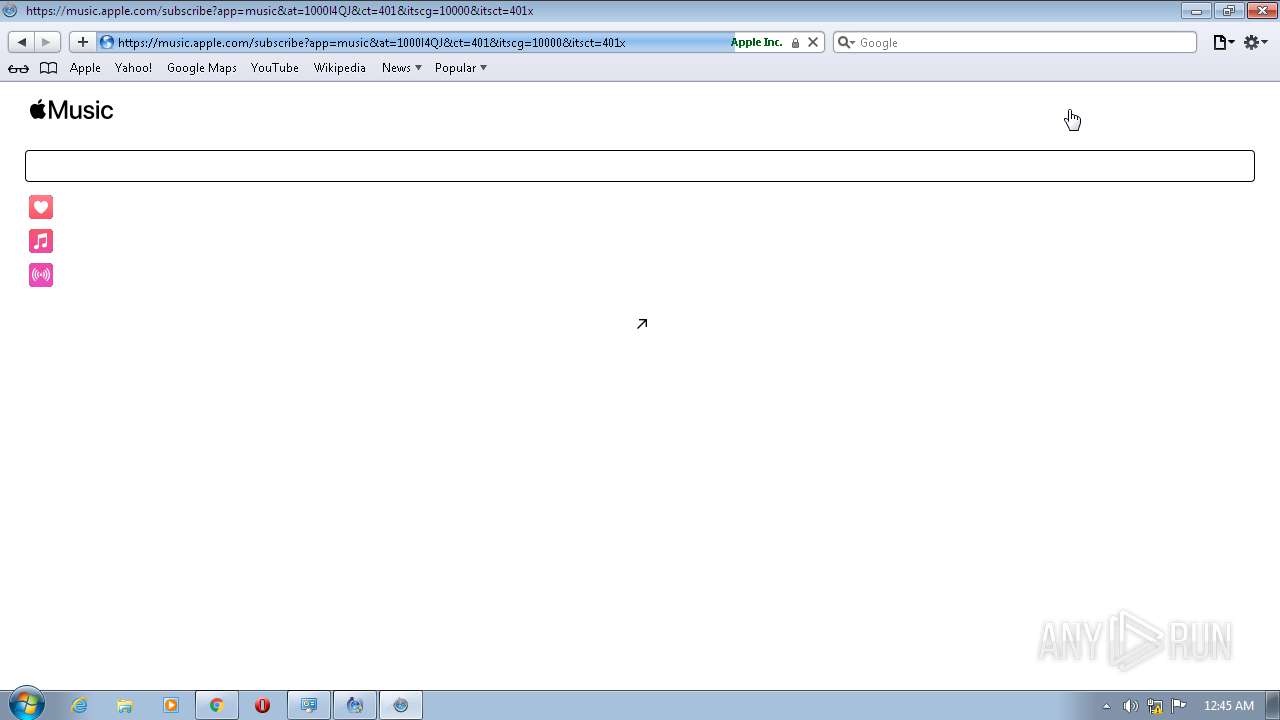This screenshot has height=720, width=1280.
Task: Click the small arrow link icon
Action: (642, 323)
